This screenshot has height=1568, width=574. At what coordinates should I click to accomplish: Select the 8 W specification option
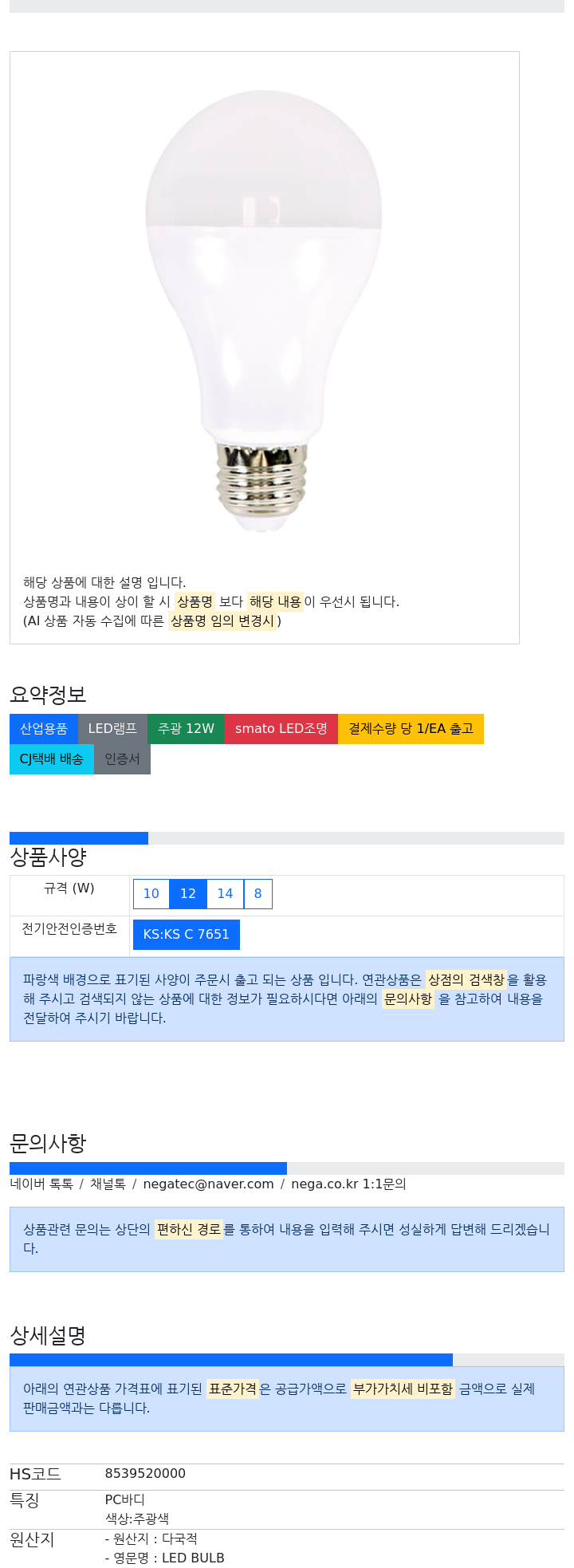click(x=258, y=894)
